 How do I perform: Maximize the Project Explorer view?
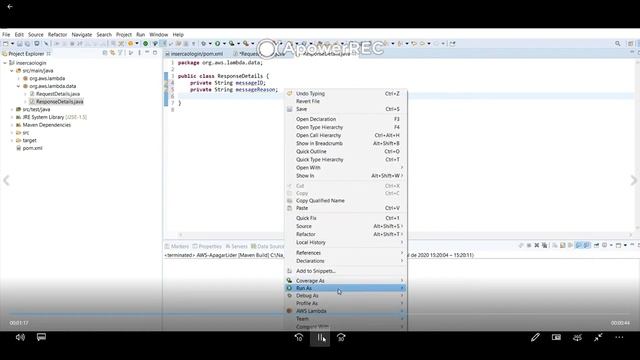155,53
